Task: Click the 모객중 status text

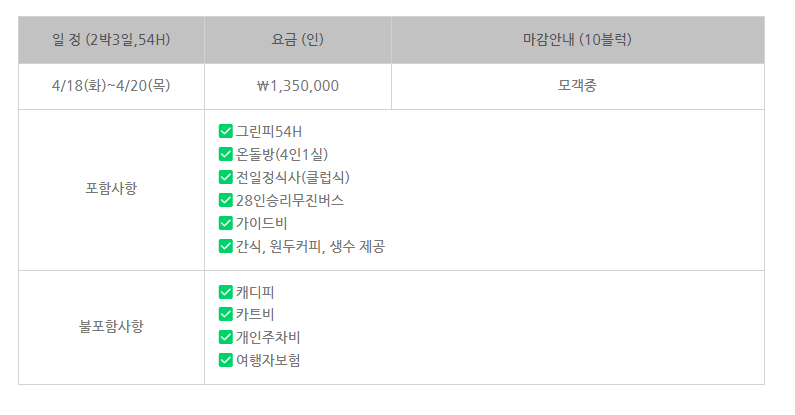Action: point(577,86)
